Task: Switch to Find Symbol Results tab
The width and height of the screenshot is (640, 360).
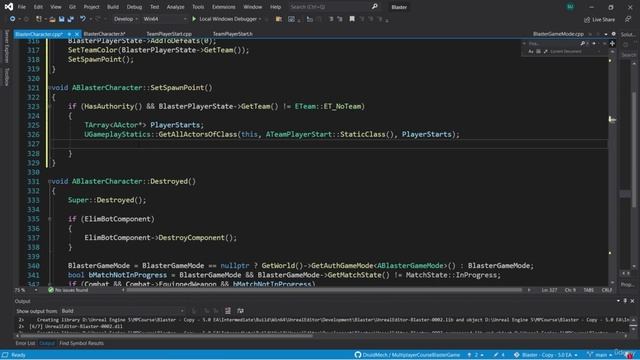Action: click(82, 343)
